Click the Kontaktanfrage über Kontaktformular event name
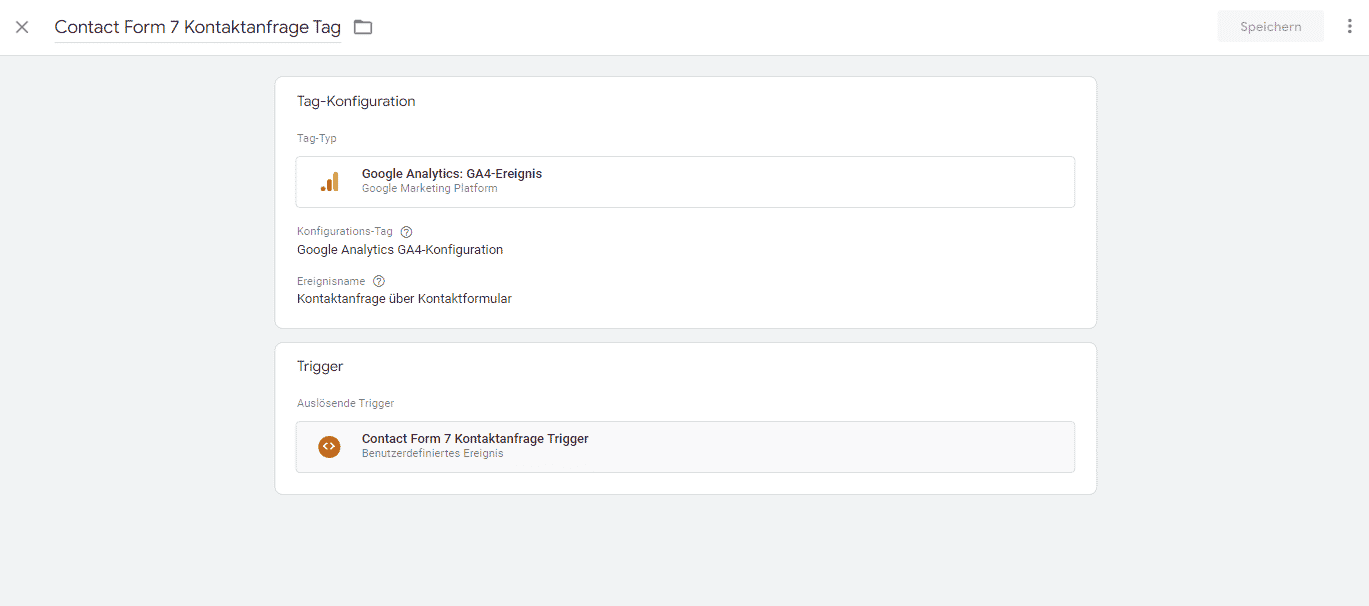 404,299
